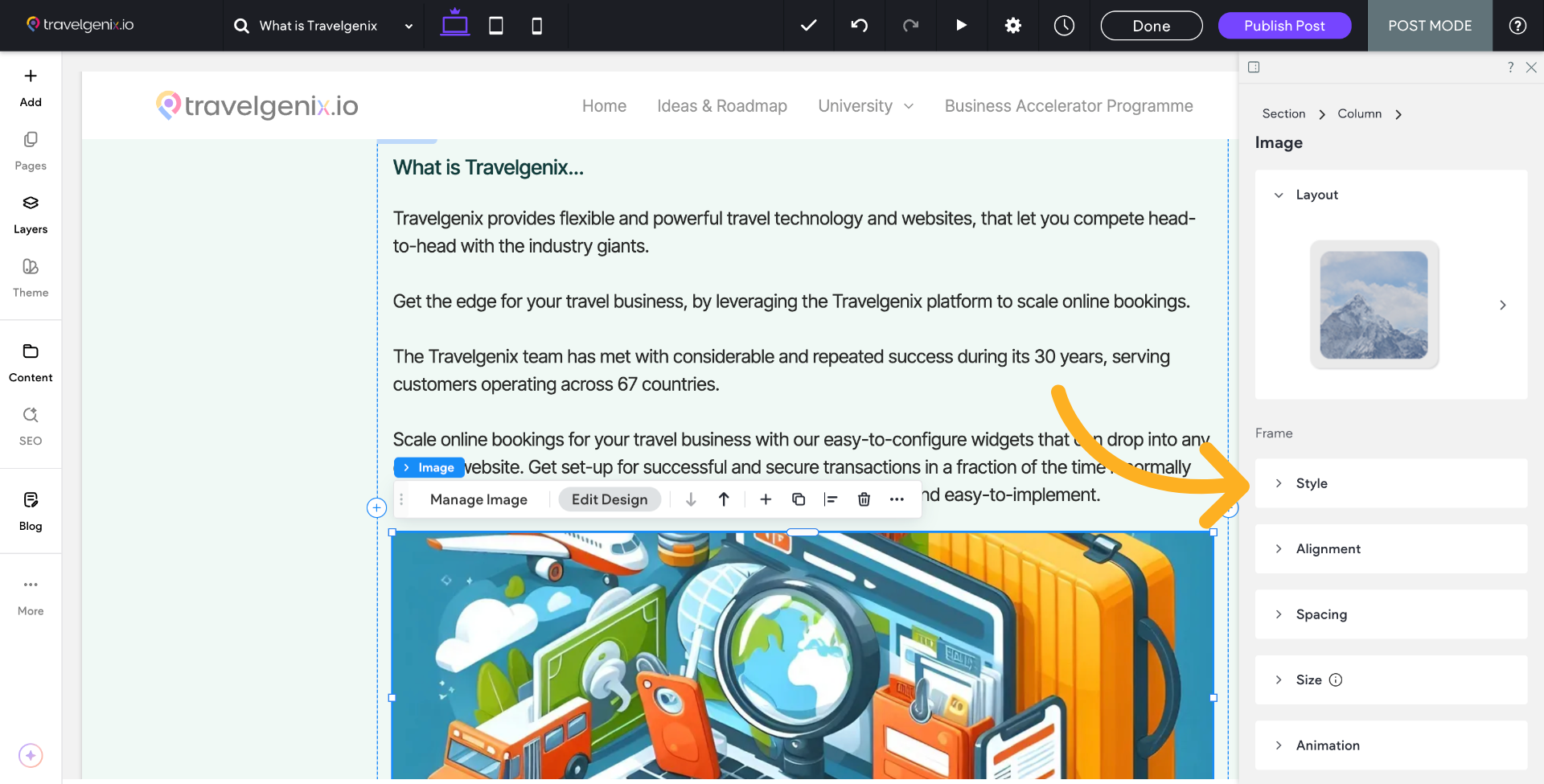Click the Manage Image button

478,499
